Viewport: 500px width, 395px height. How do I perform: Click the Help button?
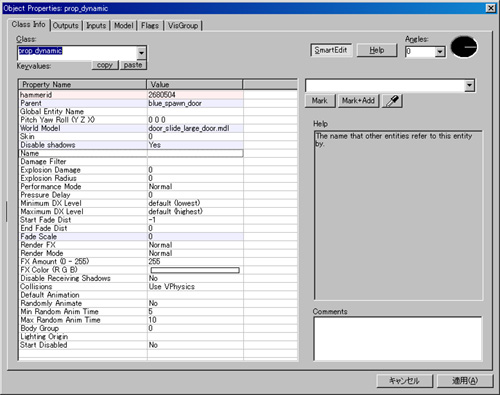[x=377, y=50]
